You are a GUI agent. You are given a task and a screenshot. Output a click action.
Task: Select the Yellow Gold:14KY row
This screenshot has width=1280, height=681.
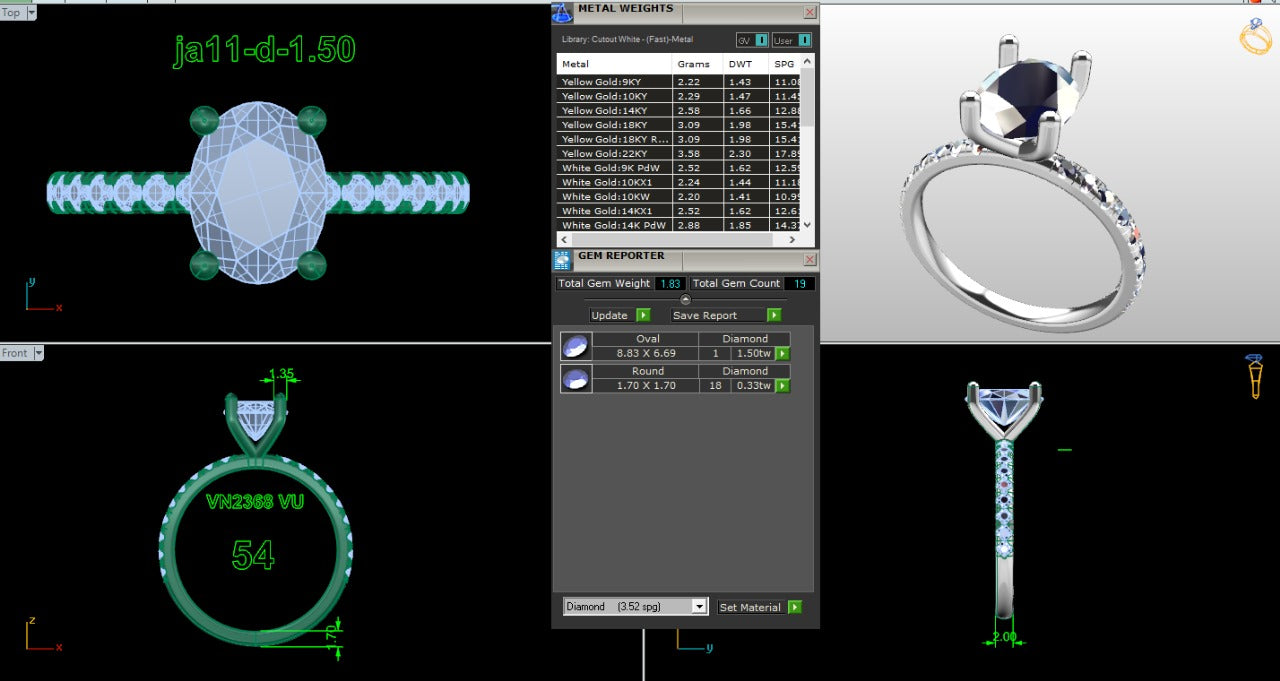679,111
